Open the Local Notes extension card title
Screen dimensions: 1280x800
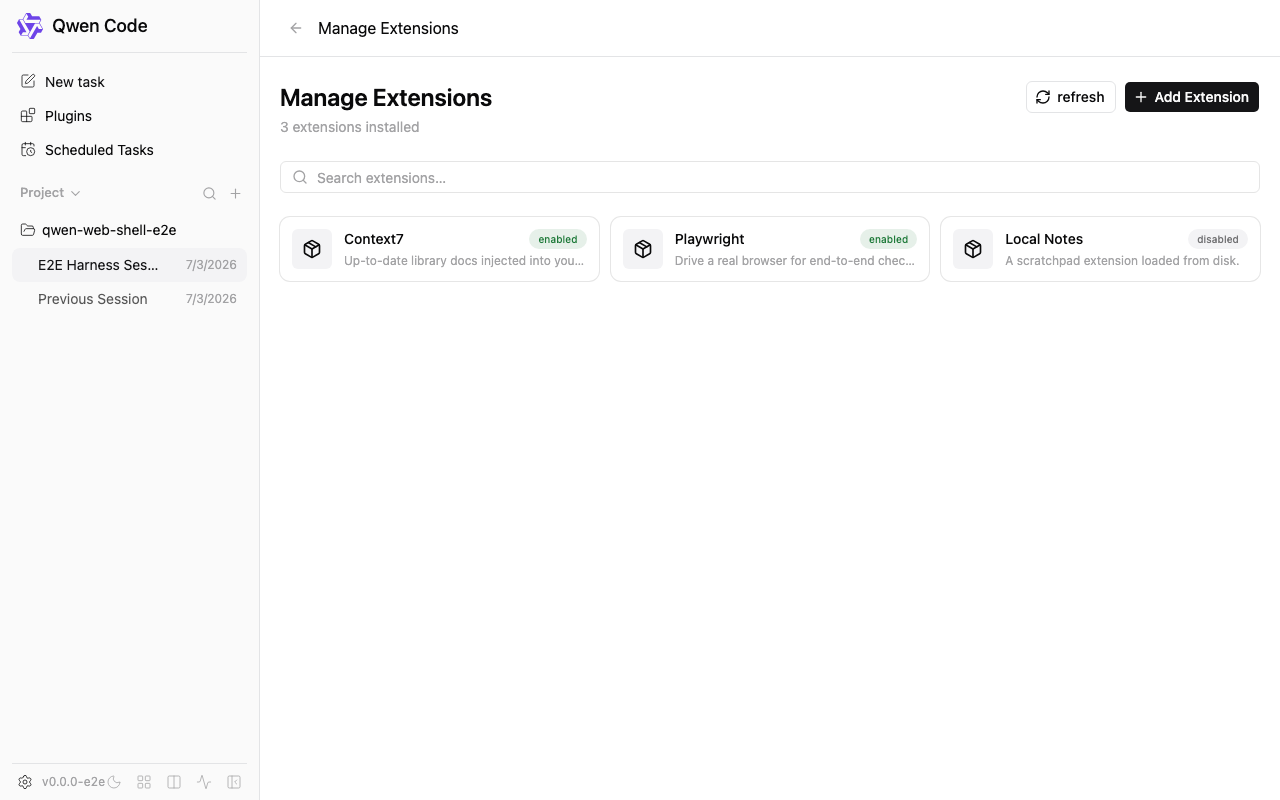pos(1044,239)
